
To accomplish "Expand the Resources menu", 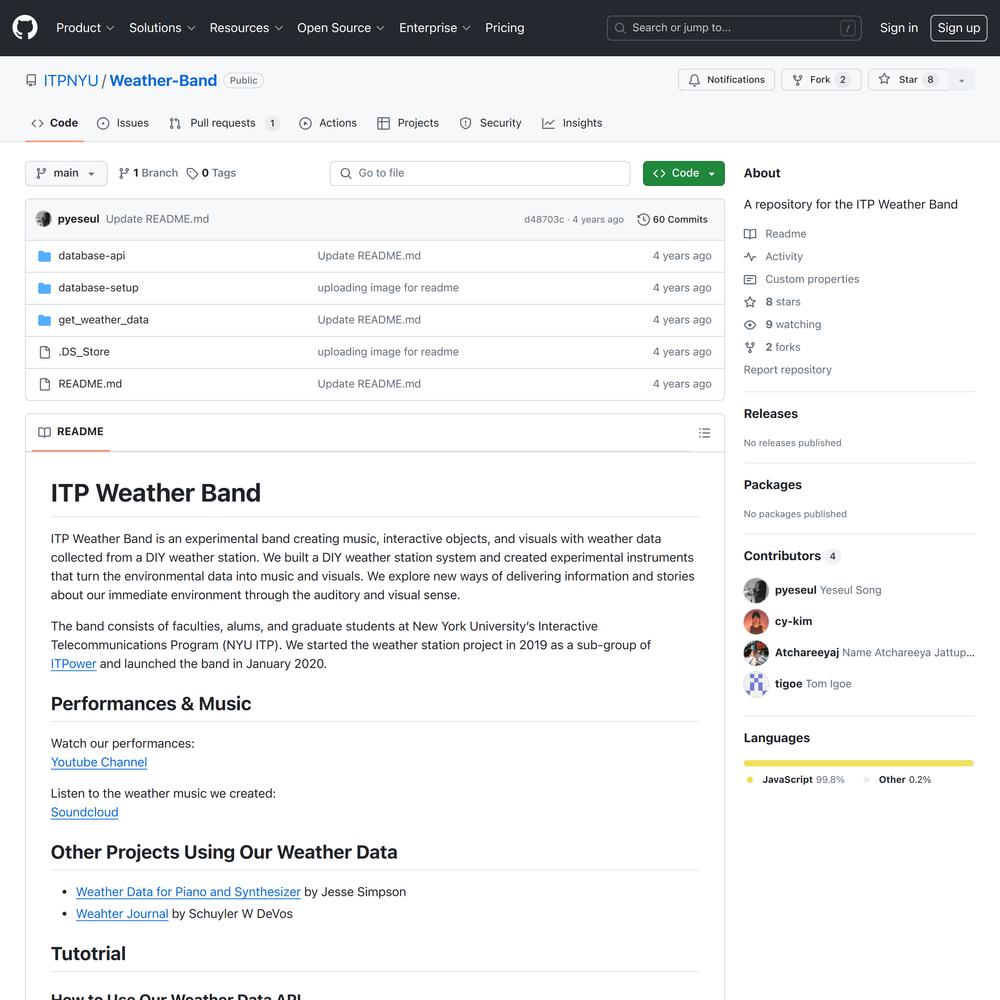I will 246,27.
